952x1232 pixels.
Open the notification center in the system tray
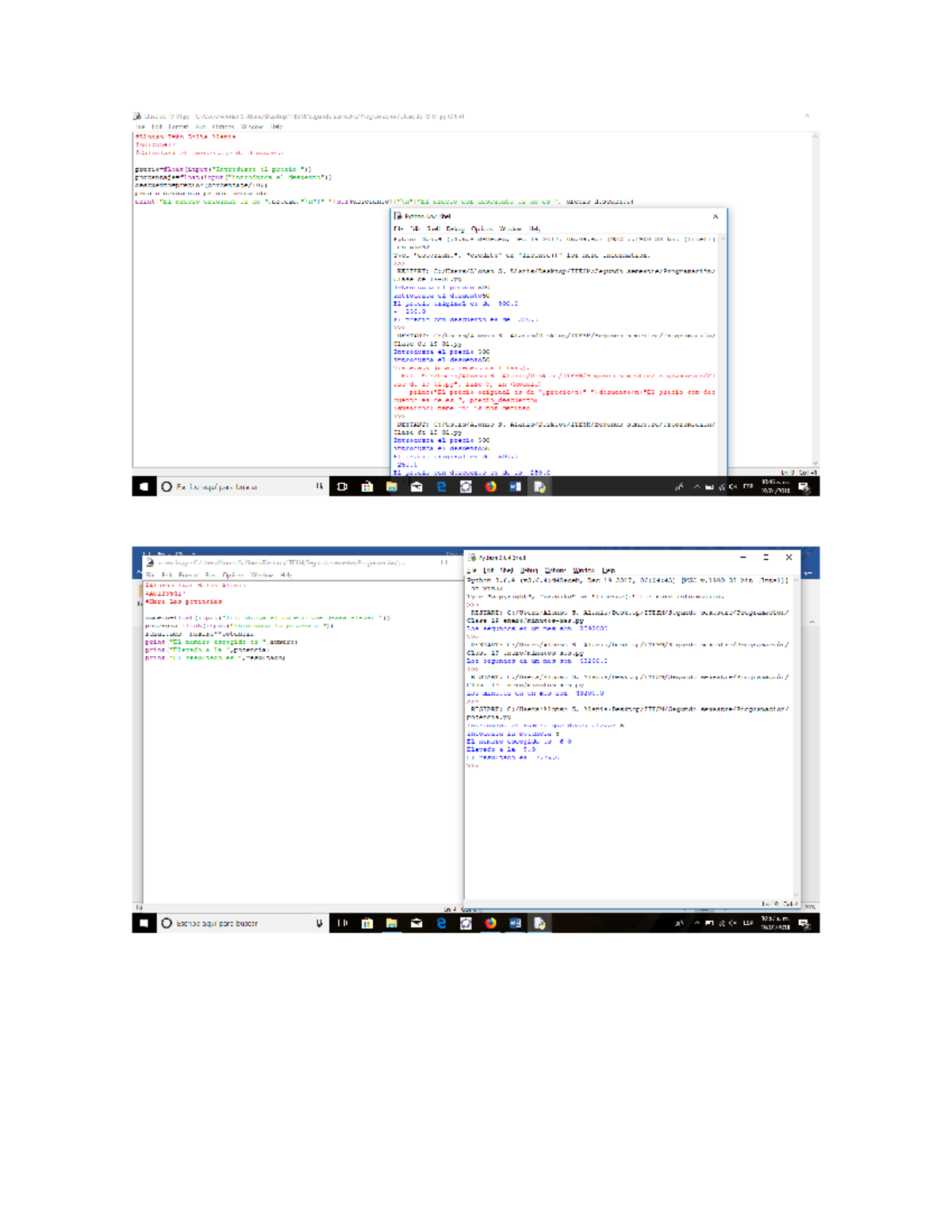[803, 486]
